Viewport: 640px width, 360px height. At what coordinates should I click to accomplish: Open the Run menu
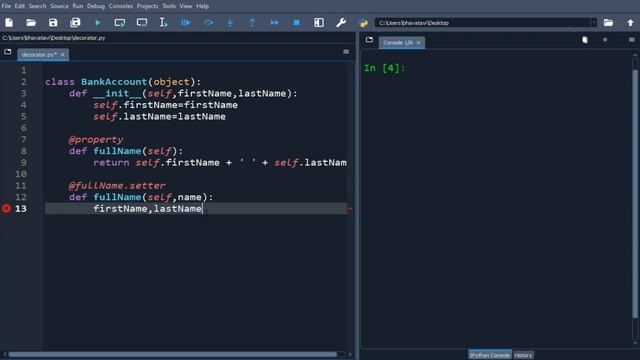click(x=78, y=6)
